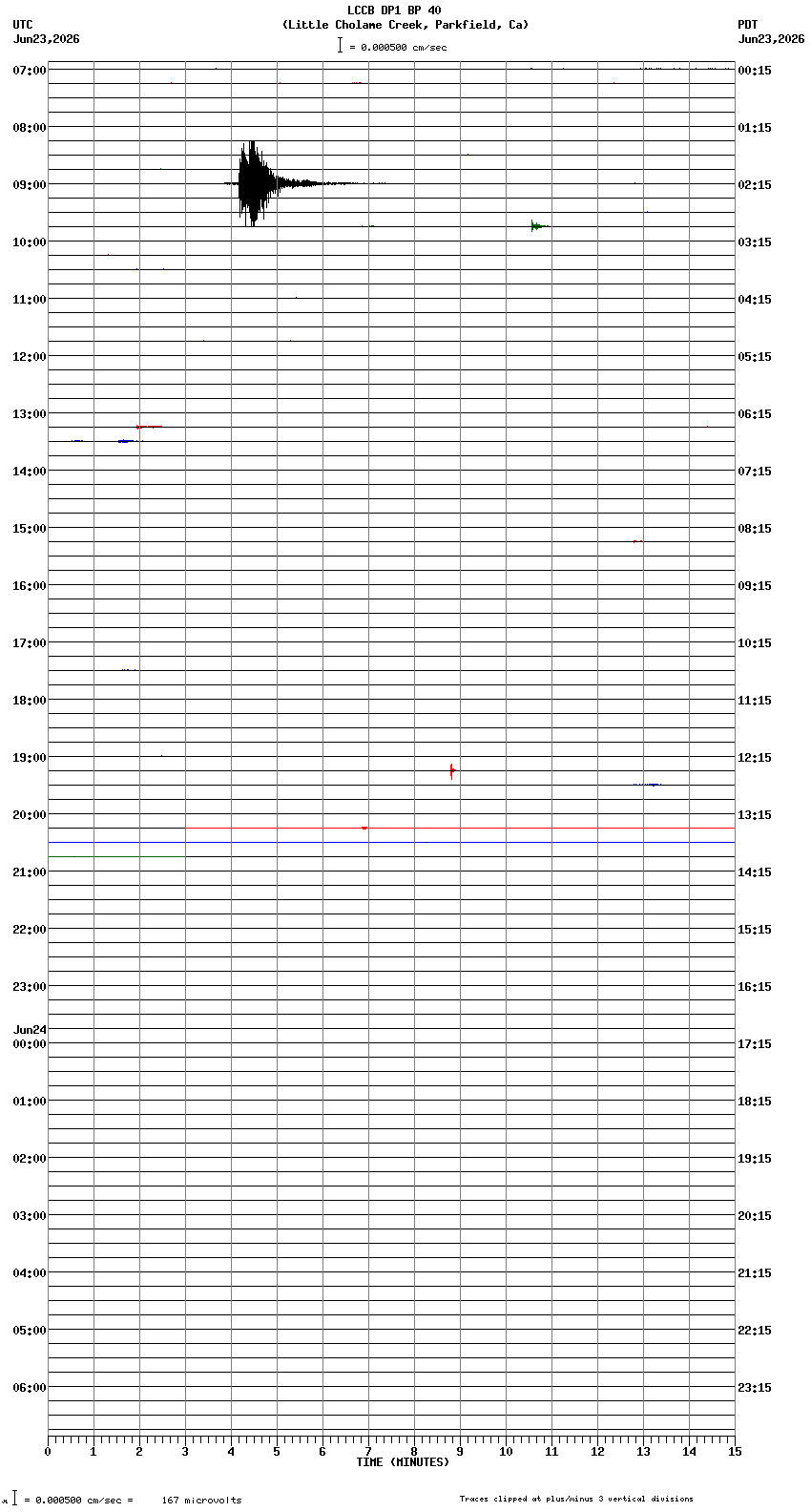Click the '23:15' PDT time label
811x1512 pixels.
pos(755,1388)
